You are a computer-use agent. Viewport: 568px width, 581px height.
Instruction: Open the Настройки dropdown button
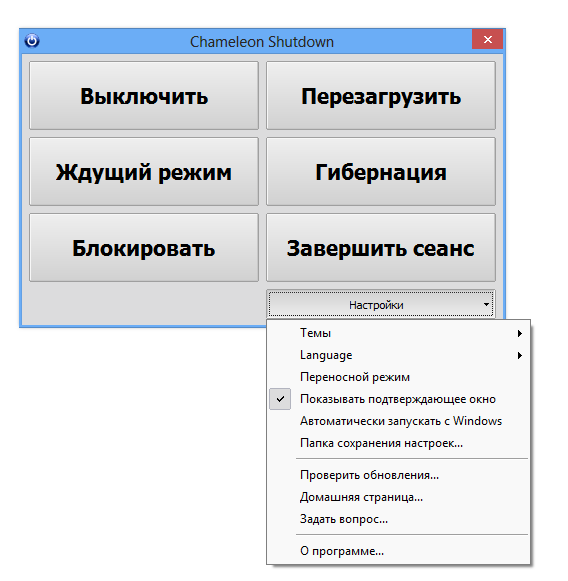click(x=381, y=305)
